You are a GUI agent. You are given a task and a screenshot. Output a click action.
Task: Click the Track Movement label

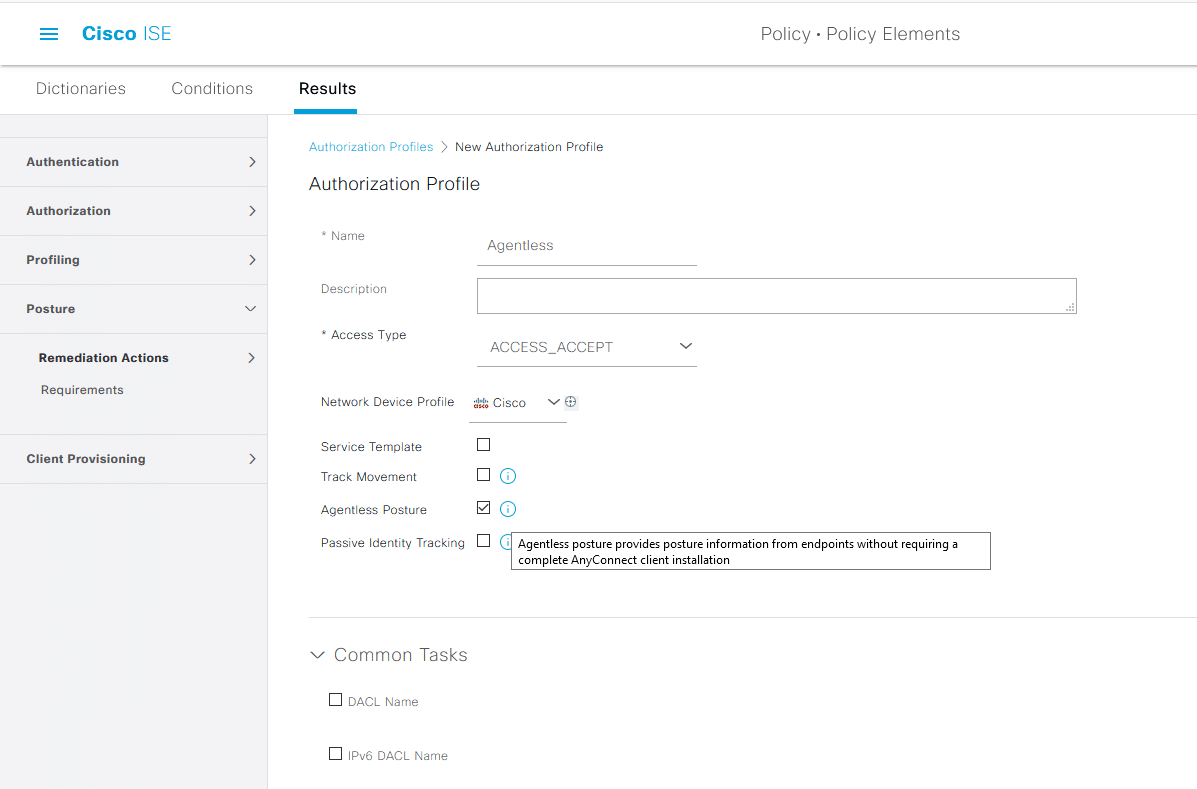369,477
